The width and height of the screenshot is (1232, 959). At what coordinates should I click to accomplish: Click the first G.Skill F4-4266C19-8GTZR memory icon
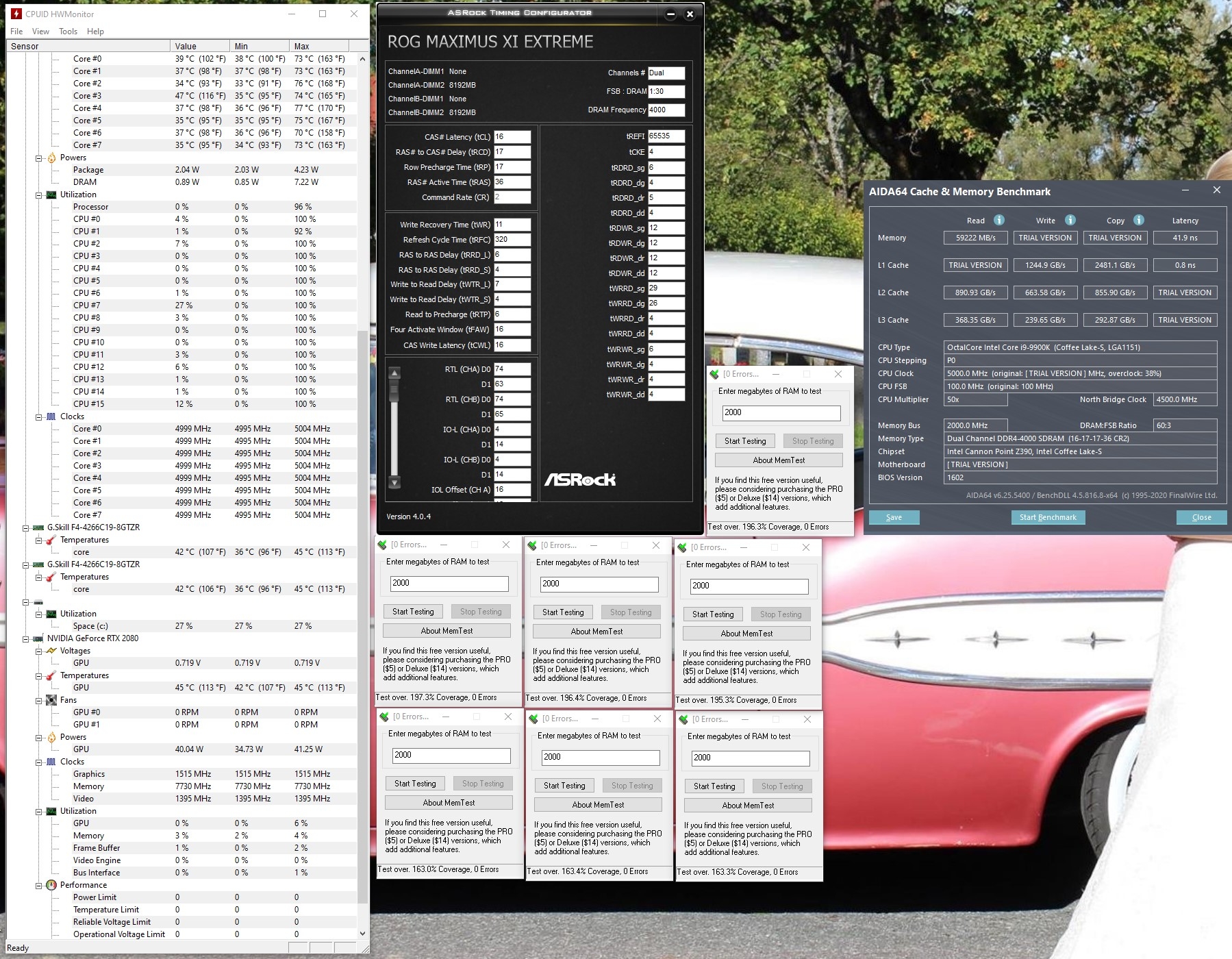tap(38, 527)
